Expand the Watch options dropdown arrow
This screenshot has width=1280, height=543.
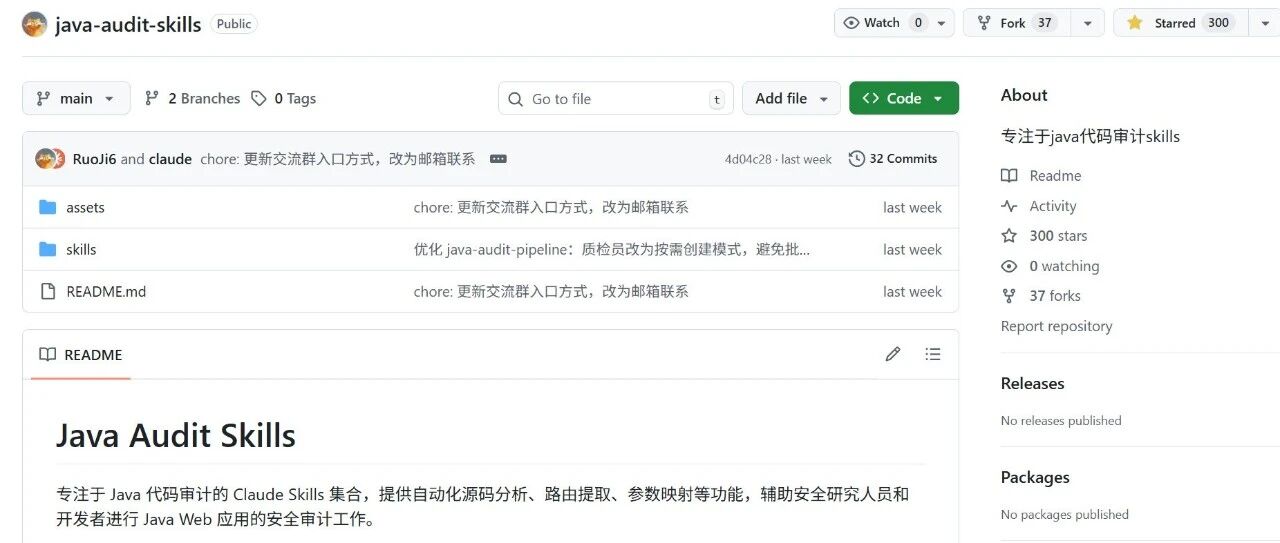tap(943, 23)
